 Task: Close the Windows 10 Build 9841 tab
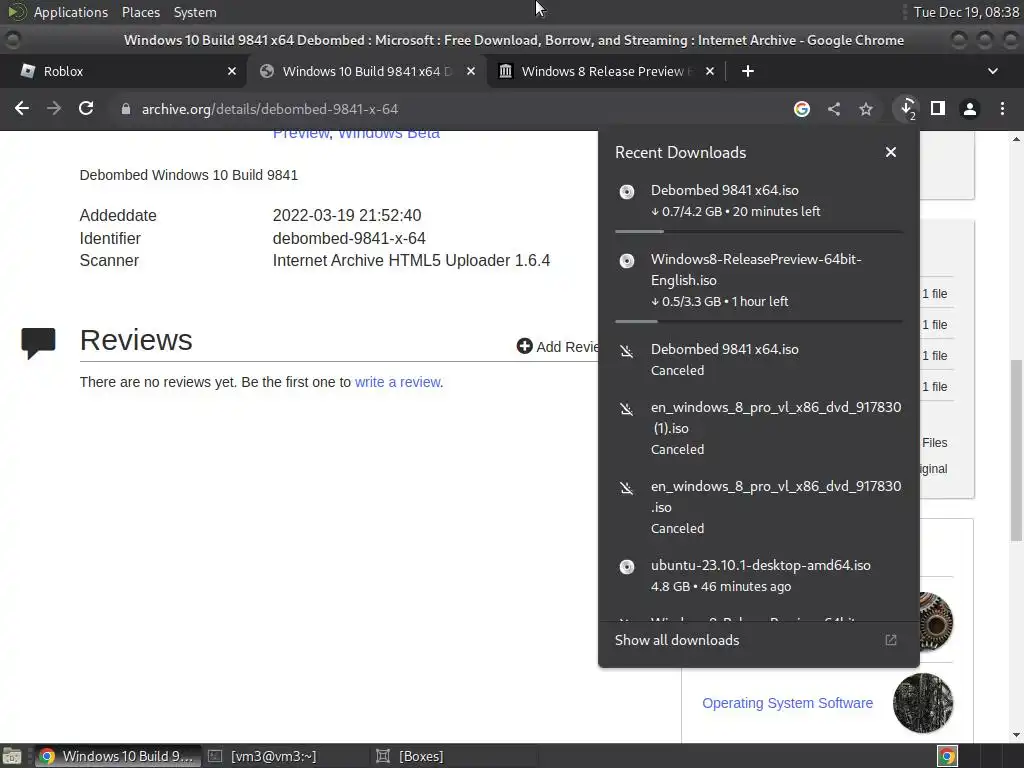pyautogui.click(x=471, y=71)
